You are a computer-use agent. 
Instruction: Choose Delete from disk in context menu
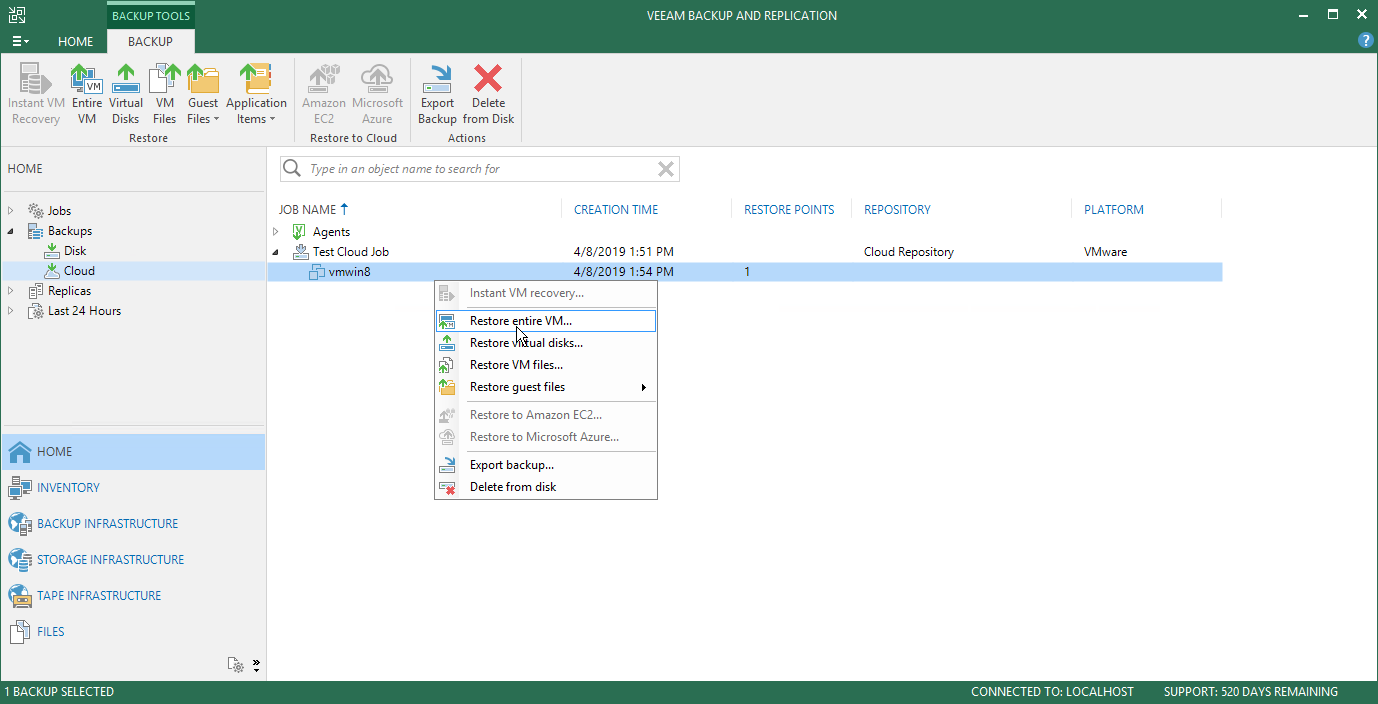pos(546,487)
